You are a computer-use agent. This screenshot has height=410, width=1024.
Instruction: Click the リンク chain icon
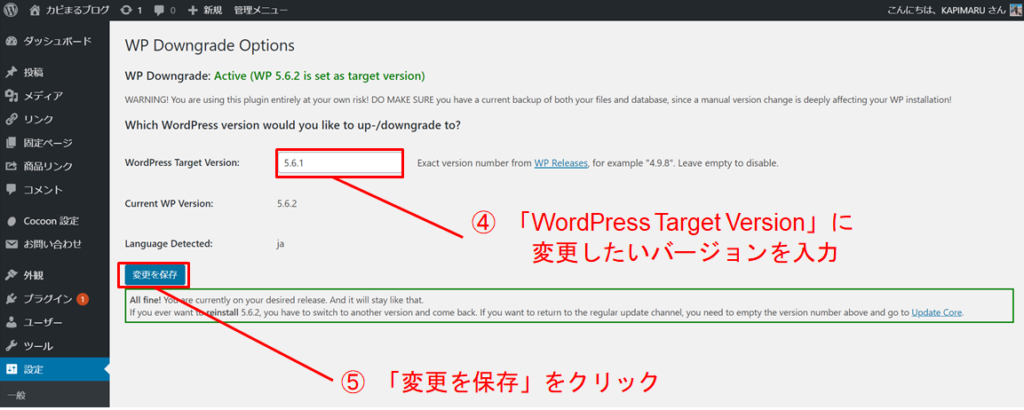point(11,119)
